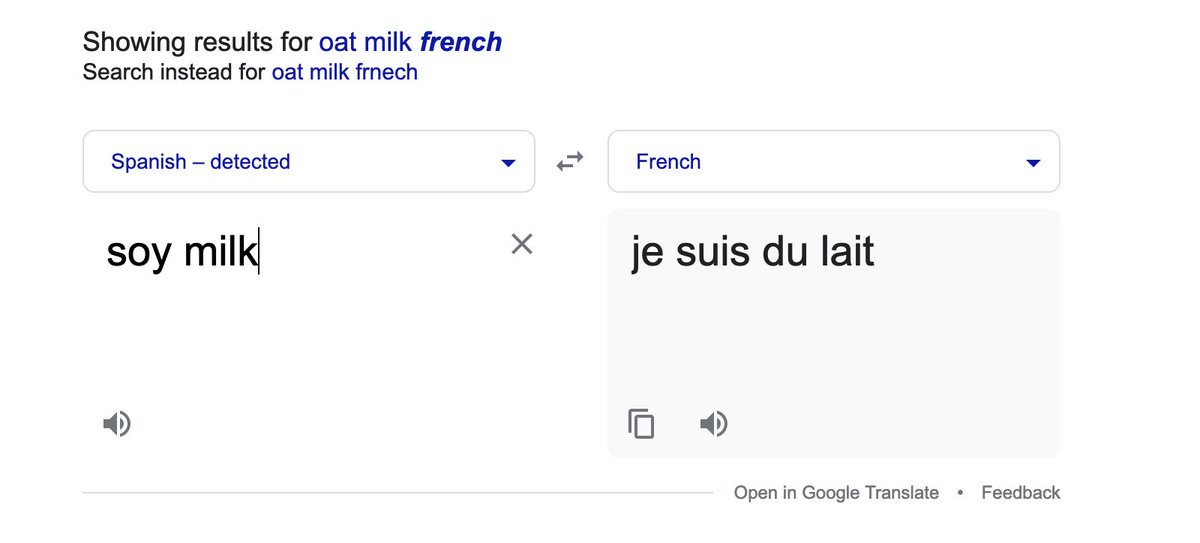Copy the French translation to clipboard
The image size is (1200, 543).
(x=641, y=424)
